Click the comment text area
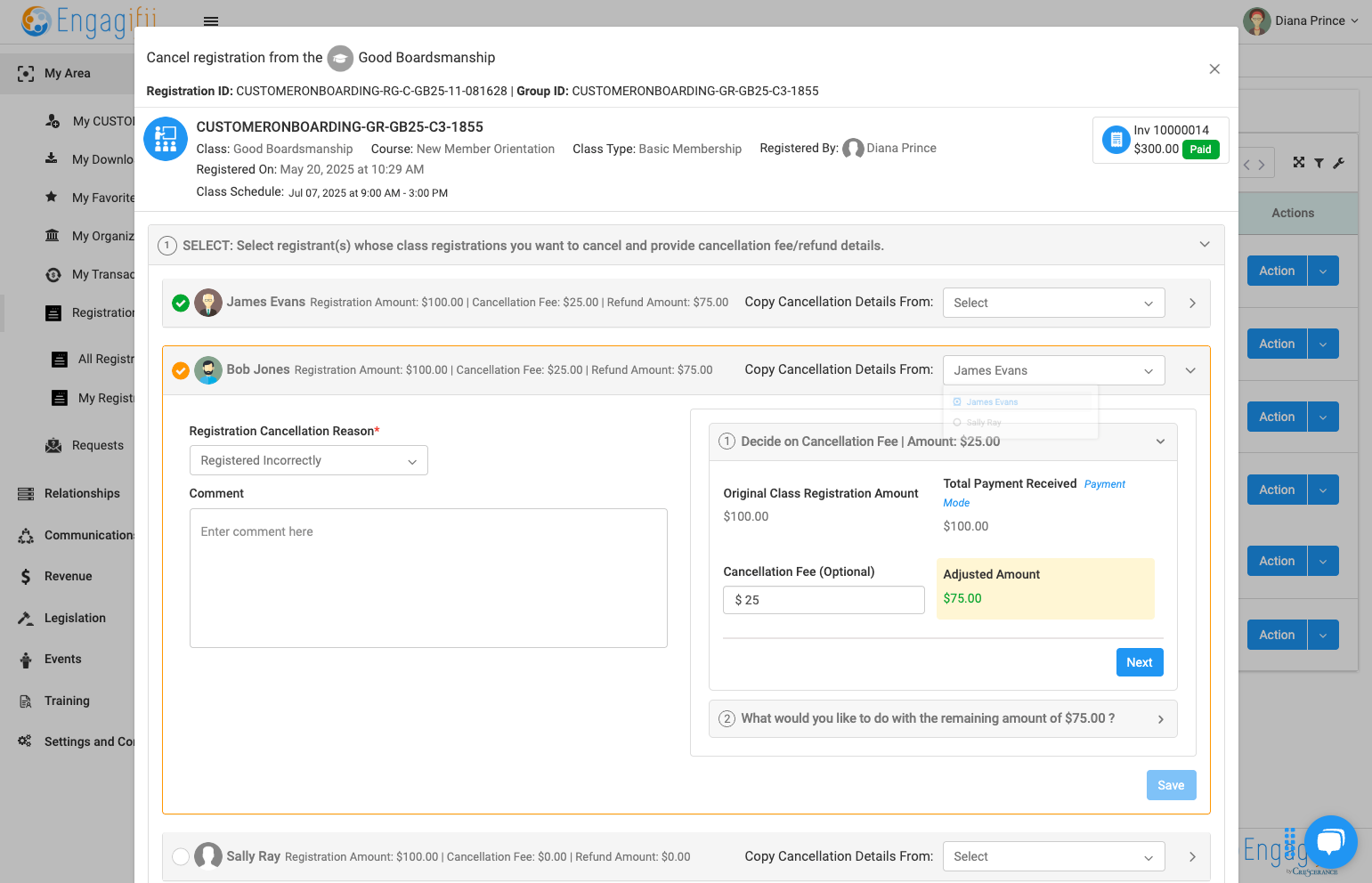 pos(428,578)
